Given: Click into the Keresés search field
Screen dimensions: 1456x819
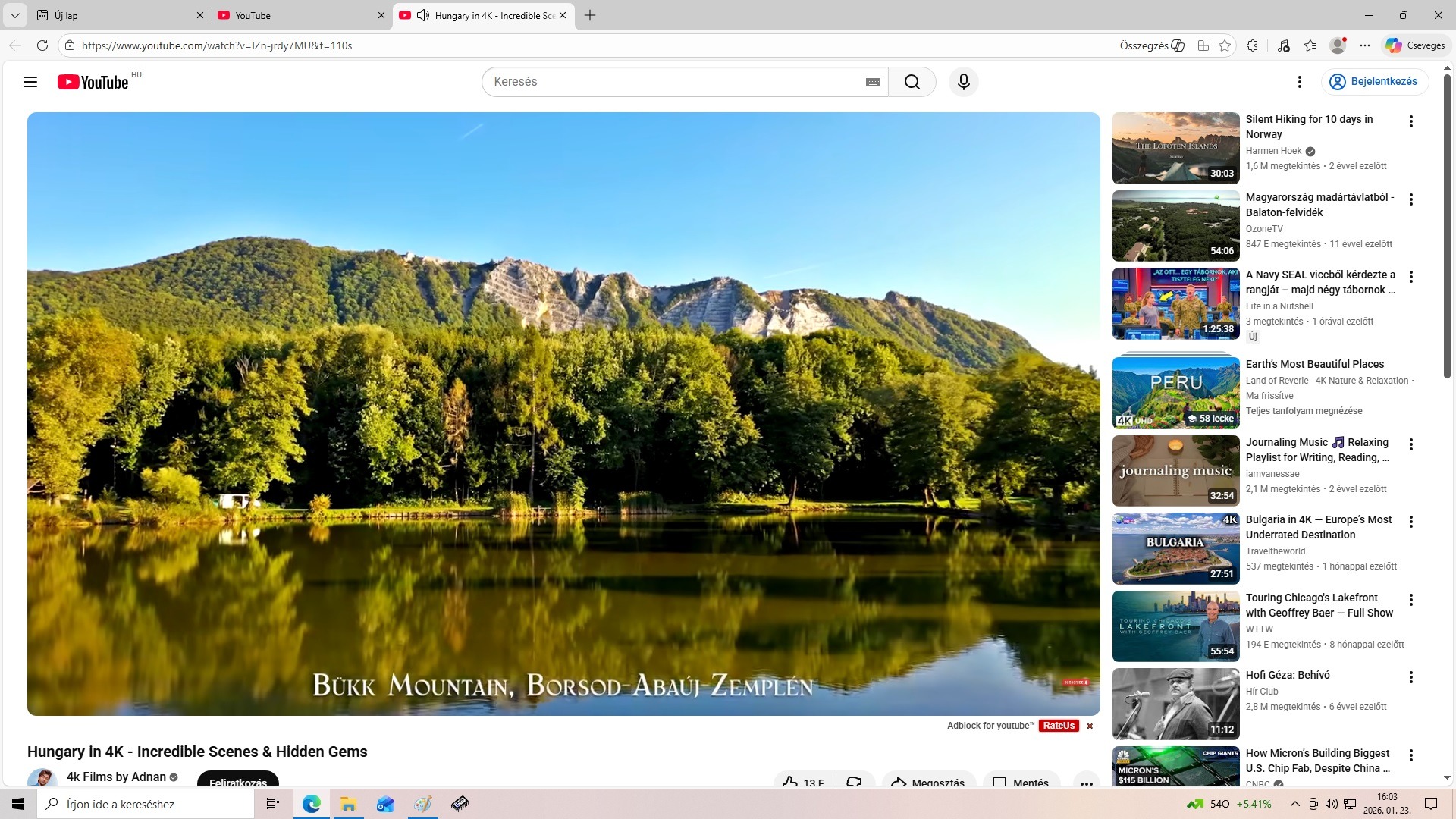Looking at the screenshot, I should click(675, 82).
